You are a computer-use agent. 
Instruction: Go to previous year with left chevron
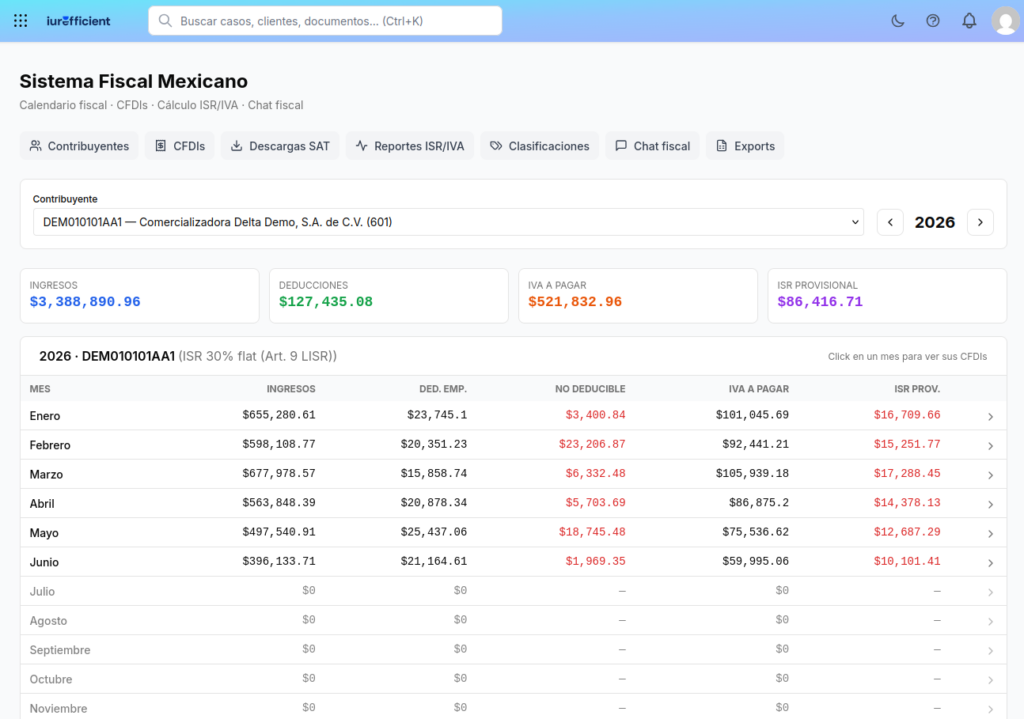pos(890,222)
